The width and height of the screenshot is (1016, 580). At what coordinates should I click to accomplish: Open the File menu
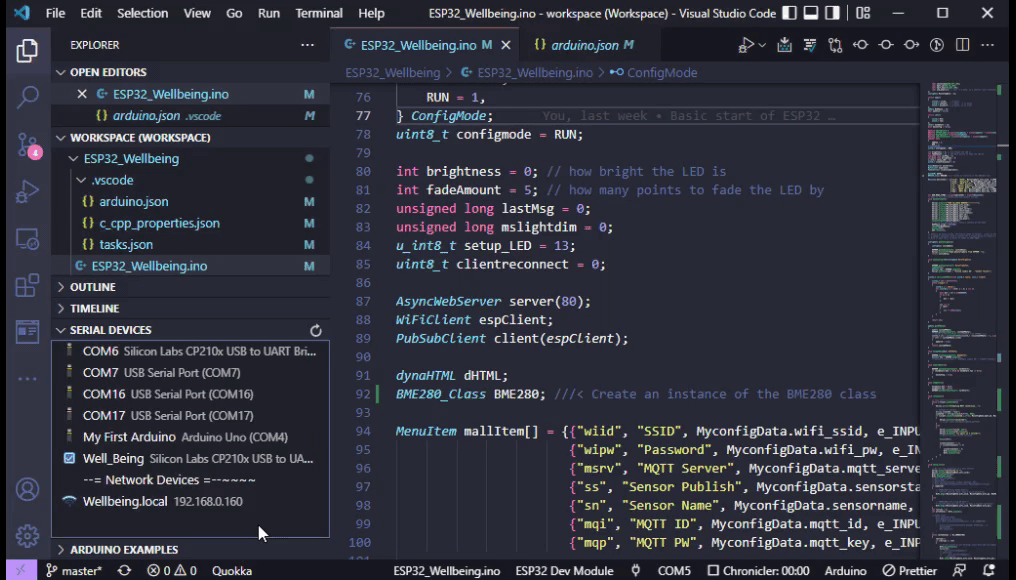coord(55,13)
